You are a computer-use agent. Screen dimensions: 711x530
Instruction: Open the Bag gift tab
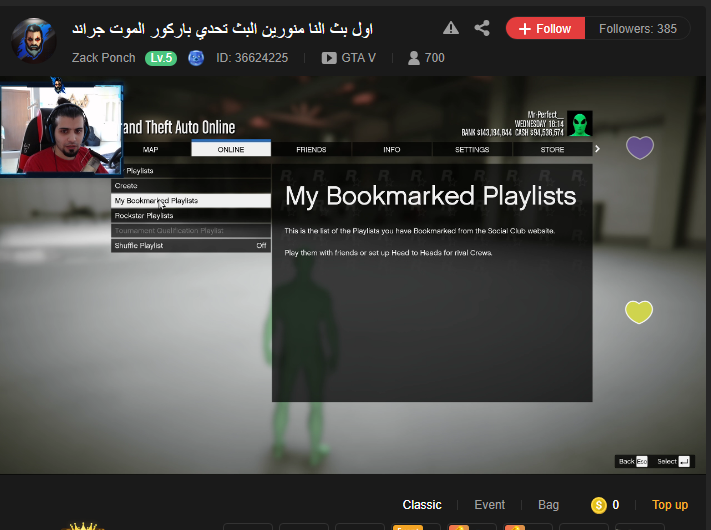(x=548, y=505)
